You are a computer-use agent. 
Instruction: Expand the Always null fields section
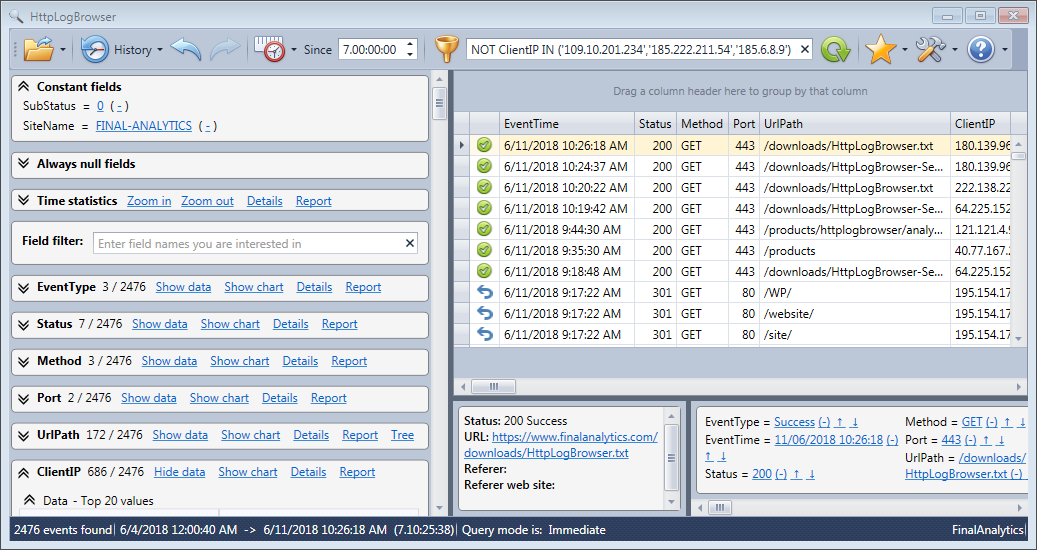(x=24, y=163)
